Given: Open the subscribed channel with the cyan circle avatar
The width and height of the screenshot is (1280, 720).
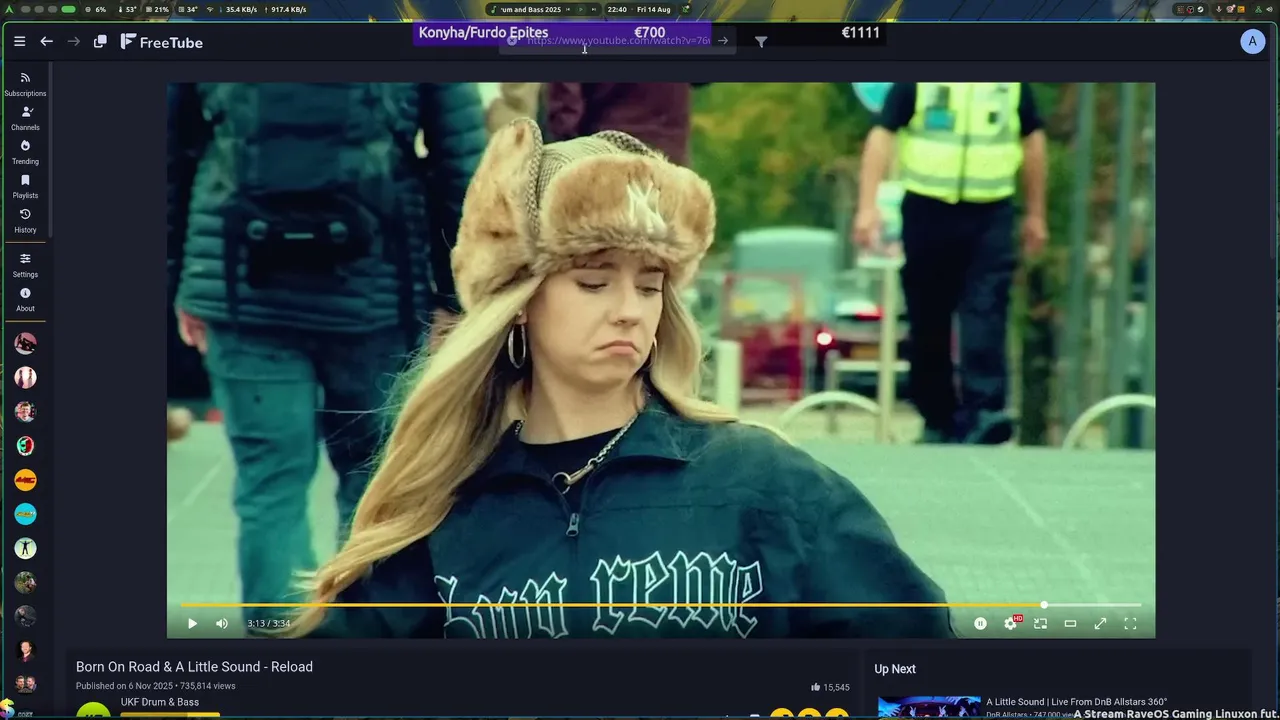Looking at the screenshot, I should (x=25, y=514).
